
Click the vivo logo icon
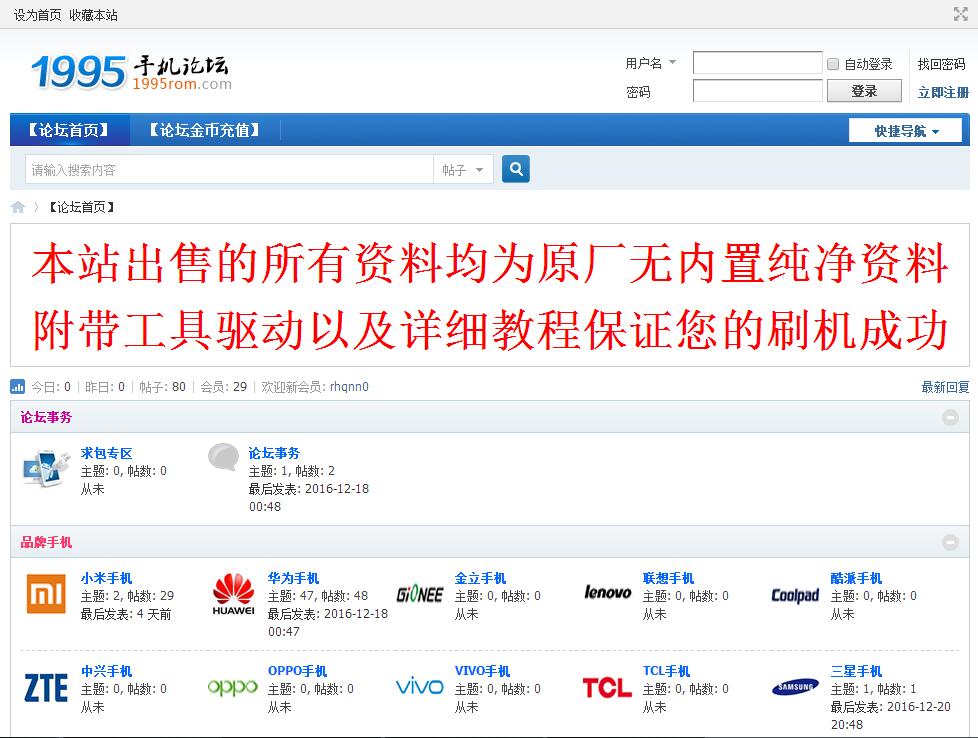click(x=420, y=687)
